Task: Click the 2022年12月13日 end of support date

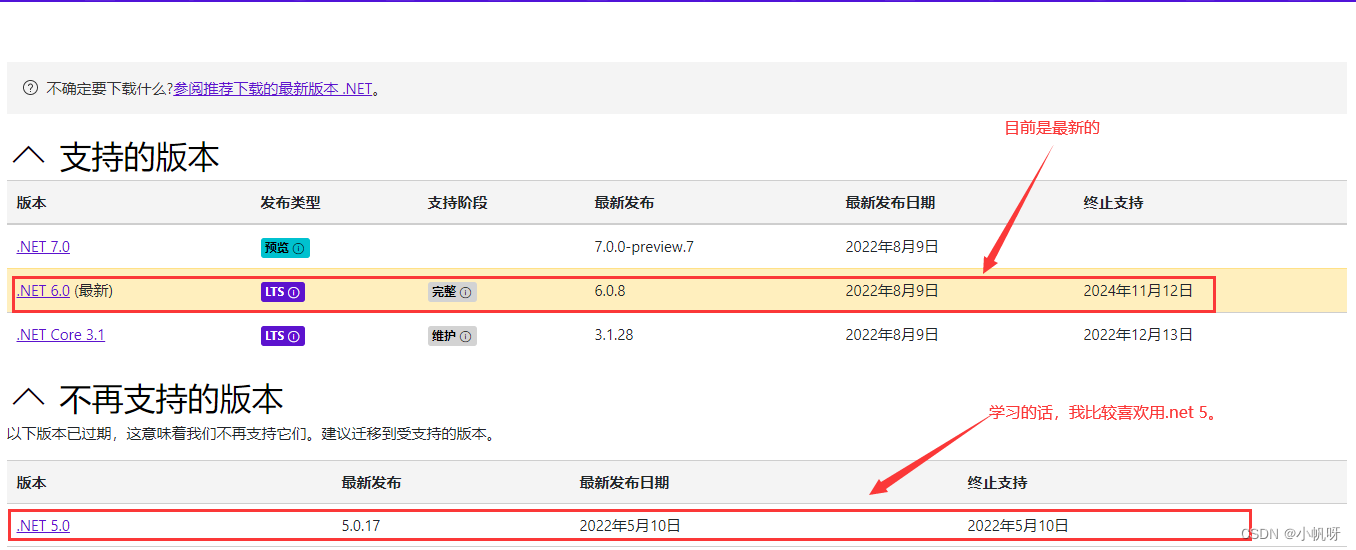Action: [x=1138, y=335]
